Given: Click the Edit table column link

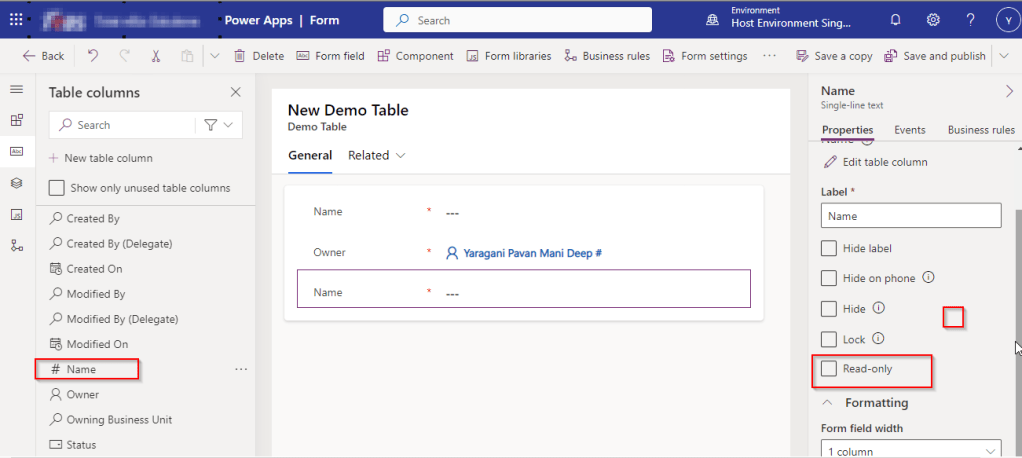Looking at the screenshot, I should coord(884,162).
